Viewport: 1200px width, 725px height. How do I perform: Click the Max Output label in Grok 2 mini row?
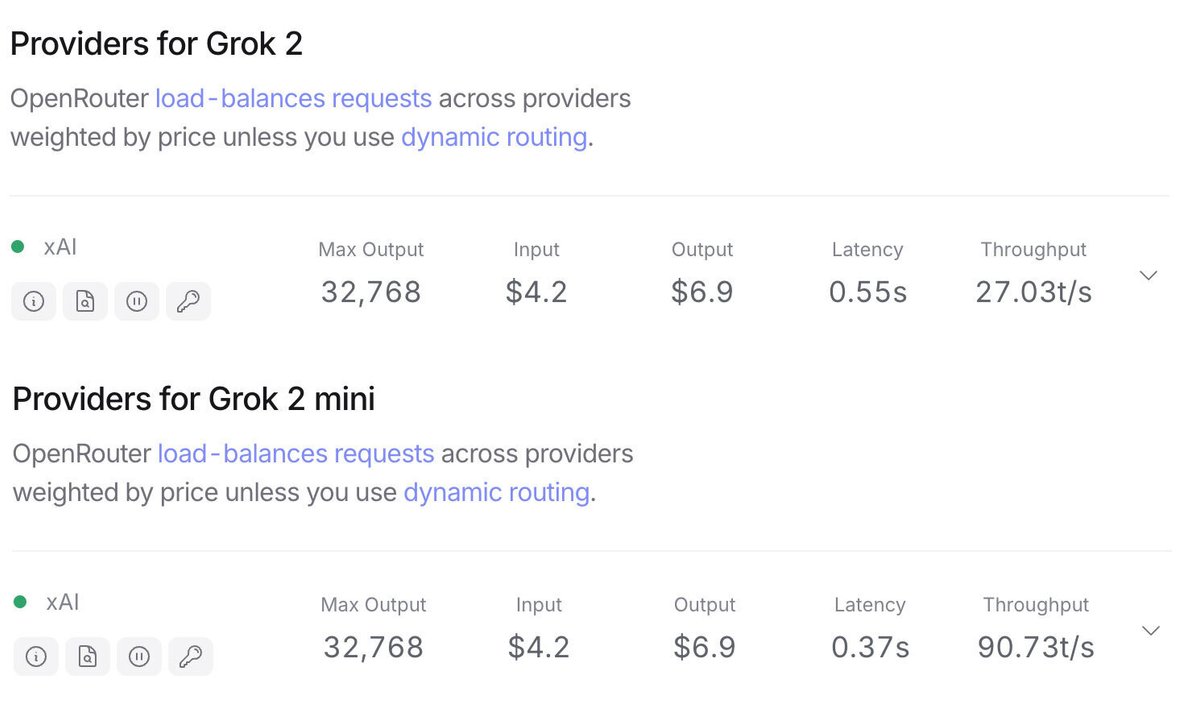click(x=373, y=605)
